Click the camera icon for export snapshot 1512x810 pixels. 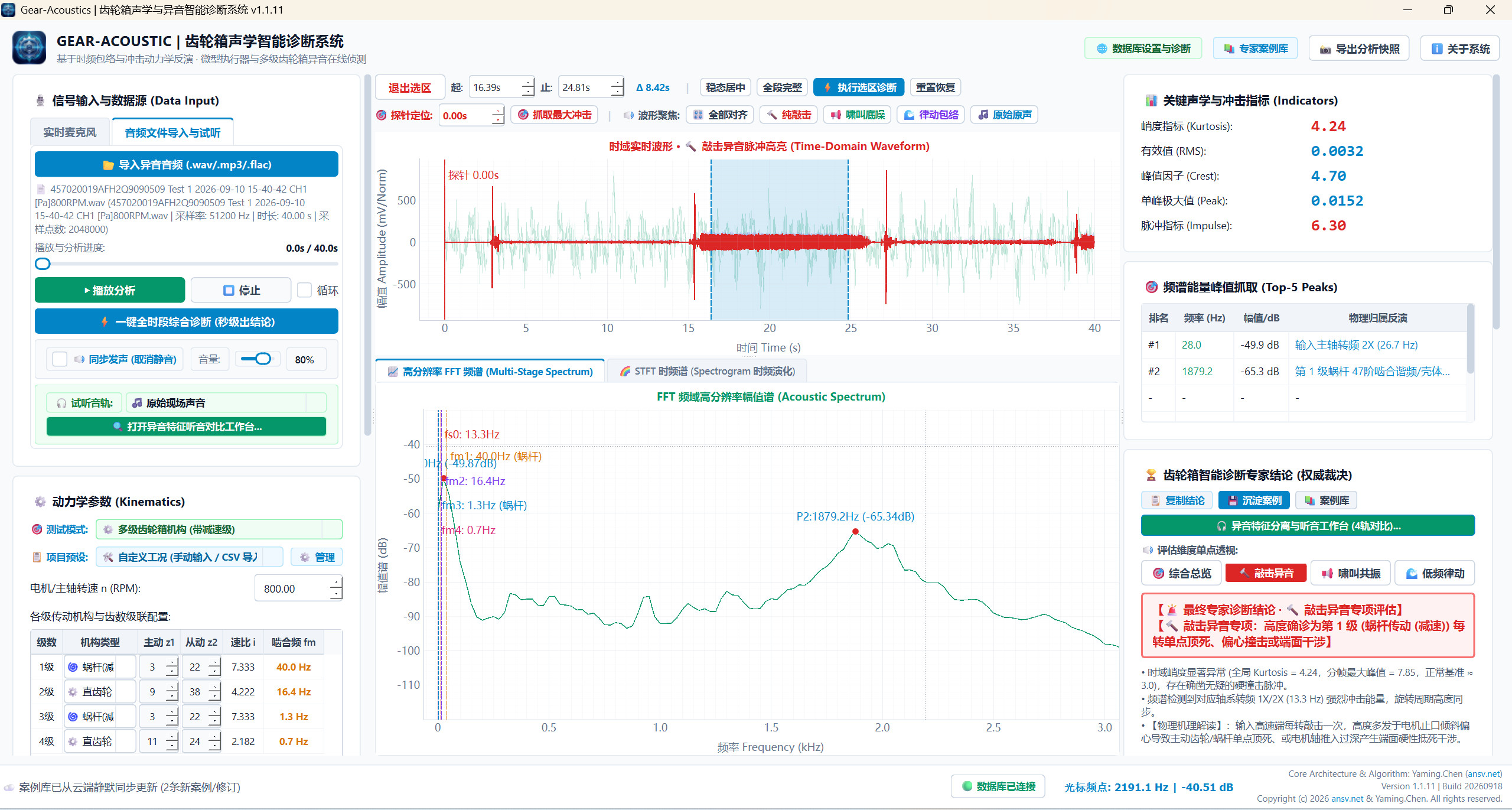click(1325, 49)
